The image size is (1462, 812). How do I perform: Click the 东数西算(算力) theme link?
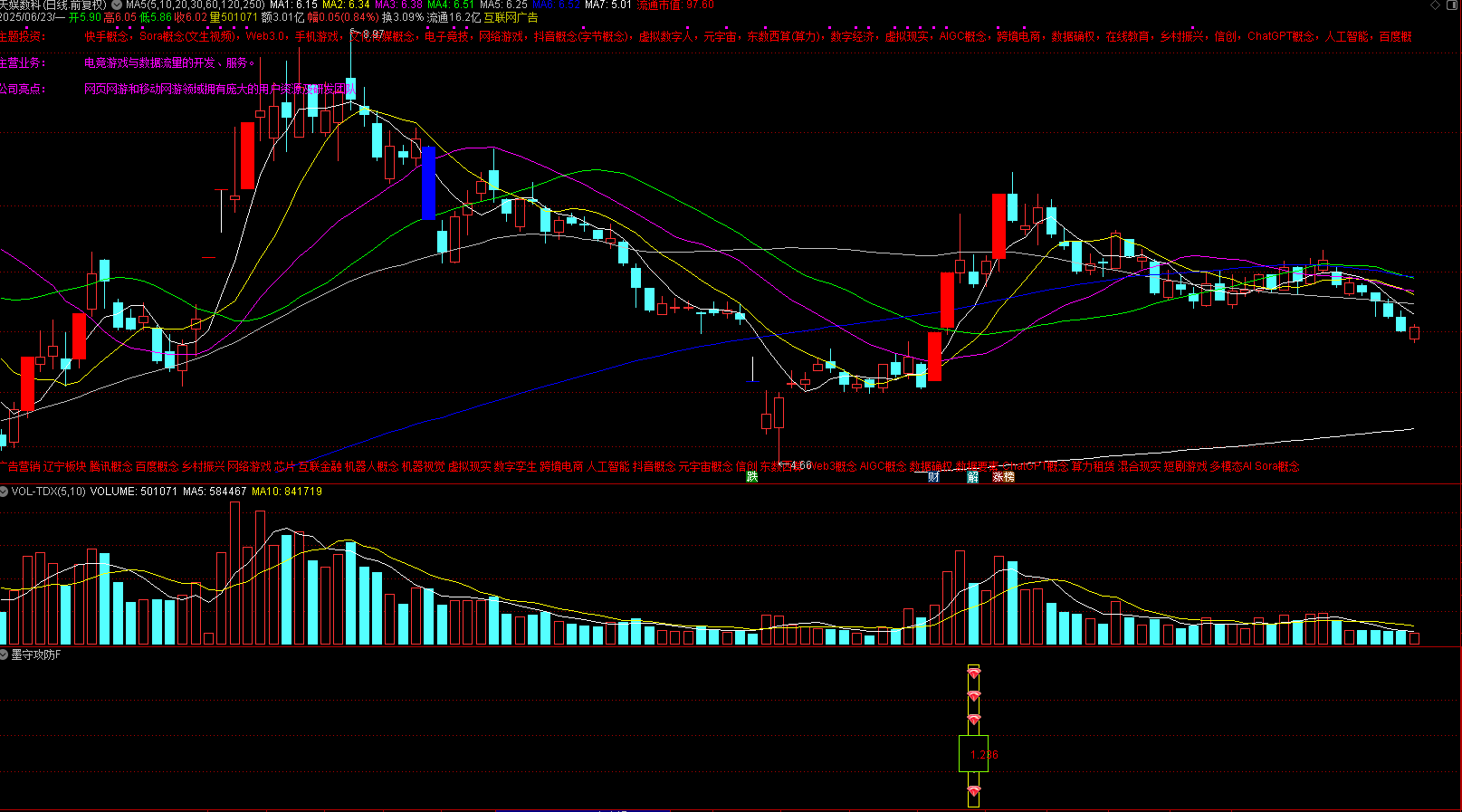click(x=783, y=37)
